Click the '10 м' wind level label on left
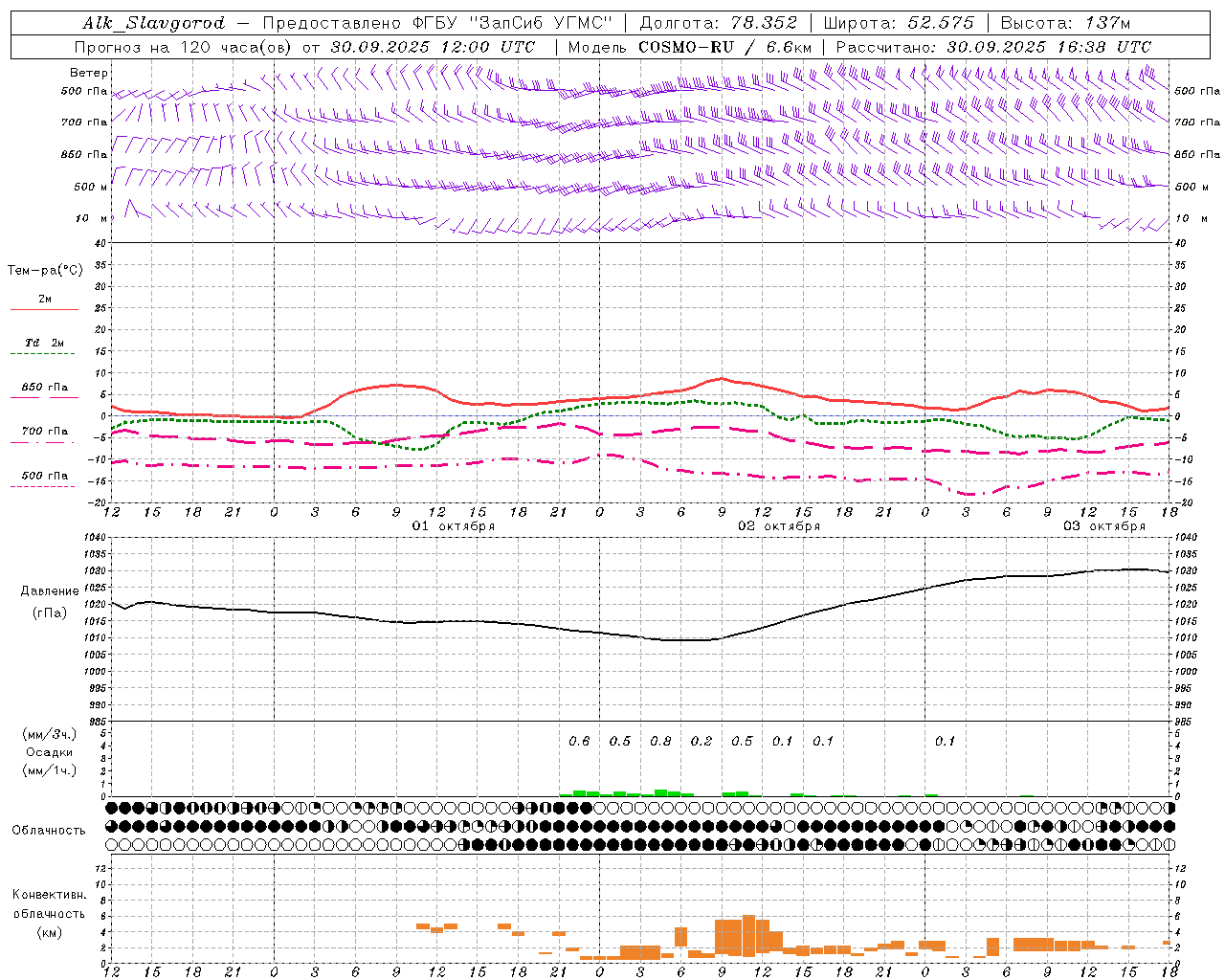Screen dimensions: 1225x980 [91, 218]
